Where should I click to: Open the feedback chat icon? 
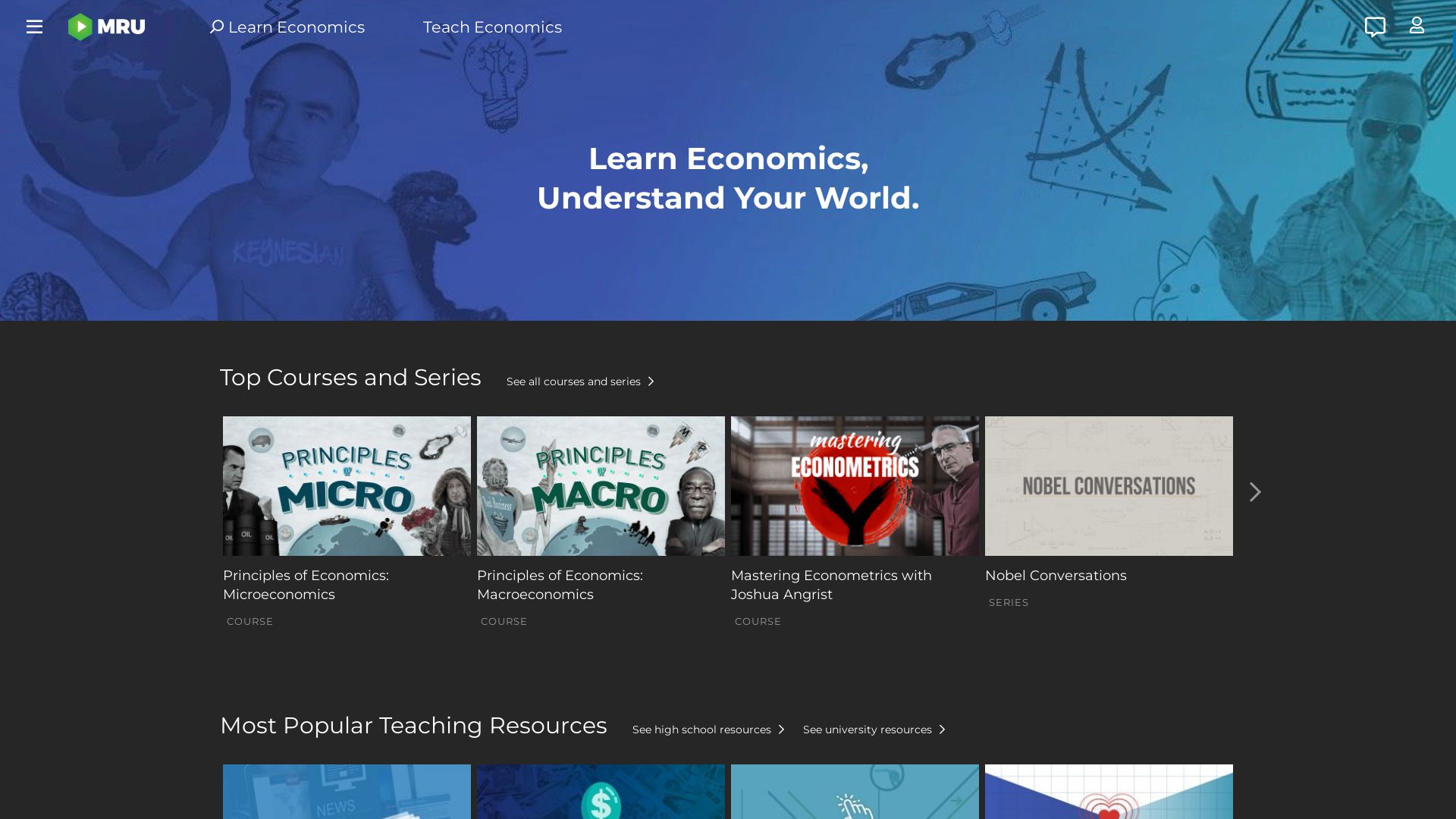click(1375, 27)
